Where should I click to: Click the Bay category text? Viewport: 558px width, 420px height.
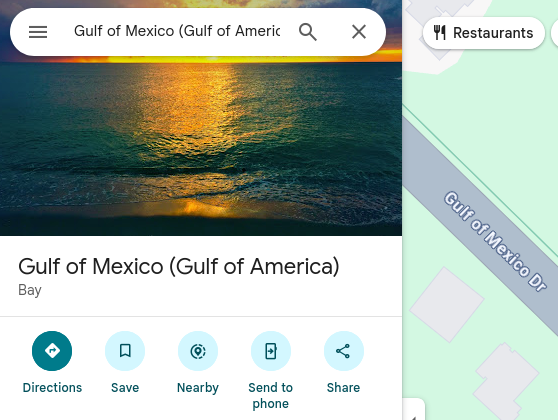pos(30,290)
